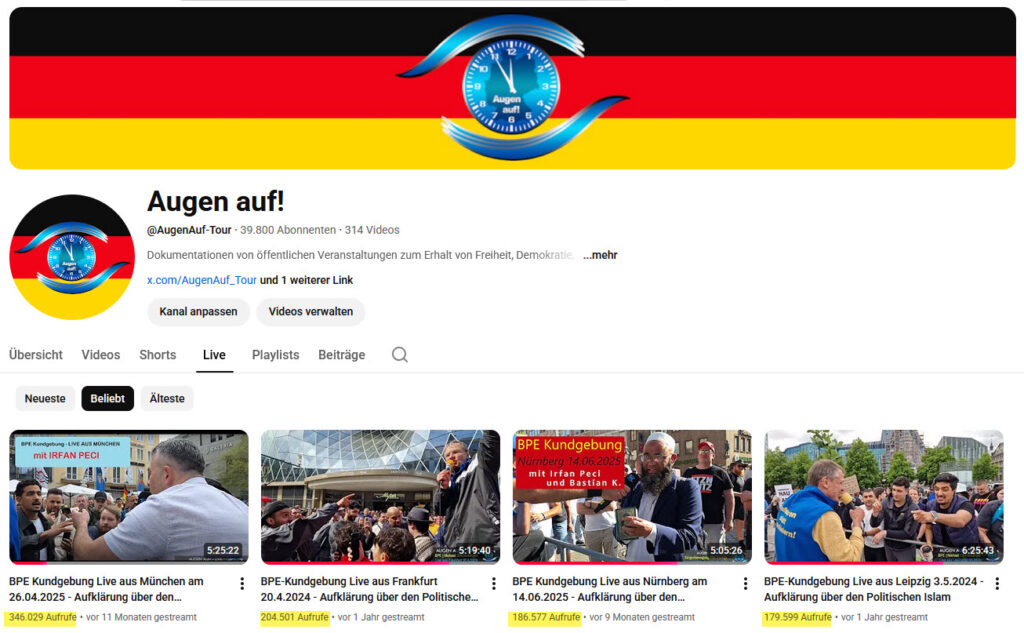
Task: Select the Beliebt sort filter
Action: pyautogui.click(x=107, y=399)
